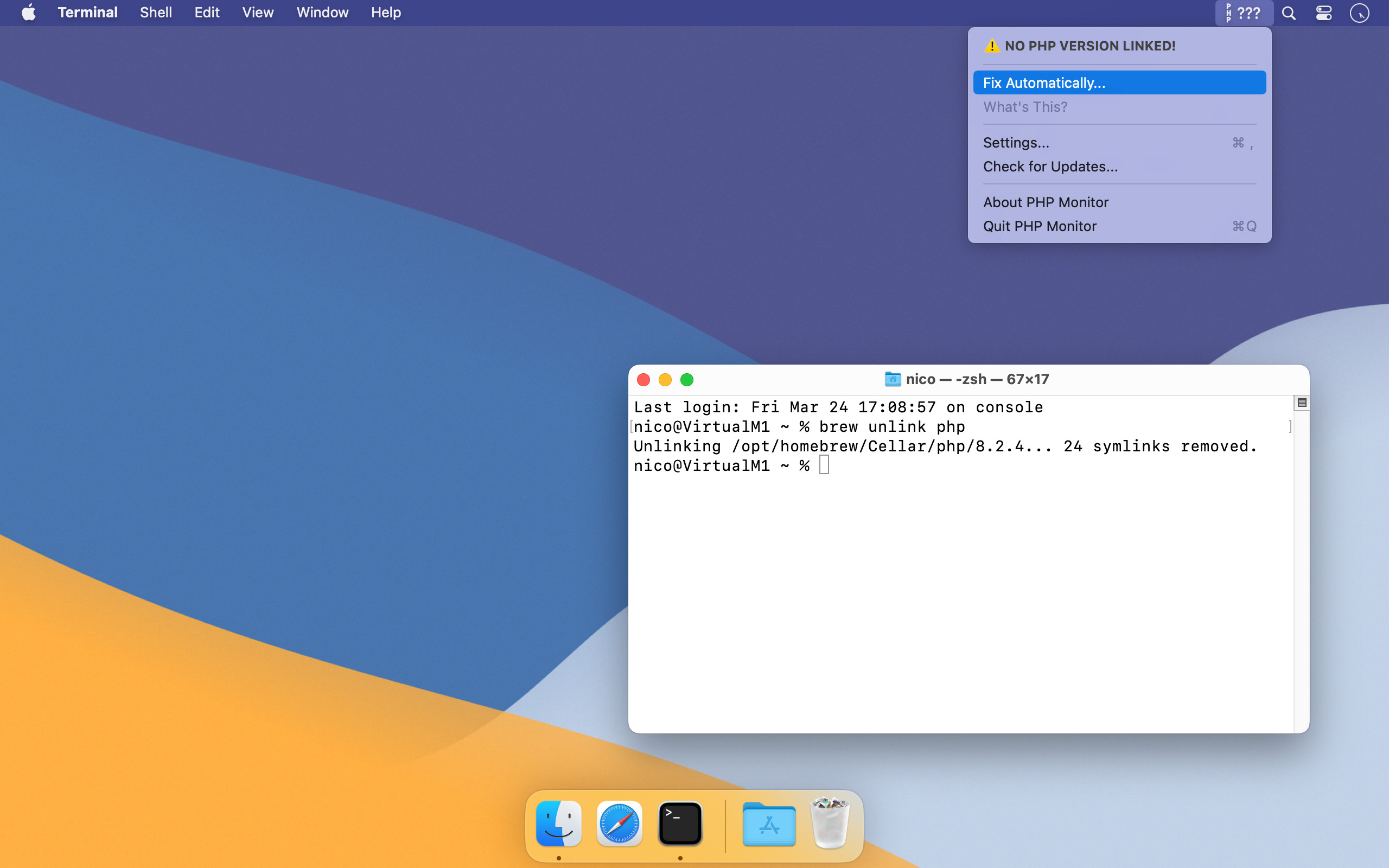
Task: Zoom the Terminal window with the green button
Action: [687, 379]
